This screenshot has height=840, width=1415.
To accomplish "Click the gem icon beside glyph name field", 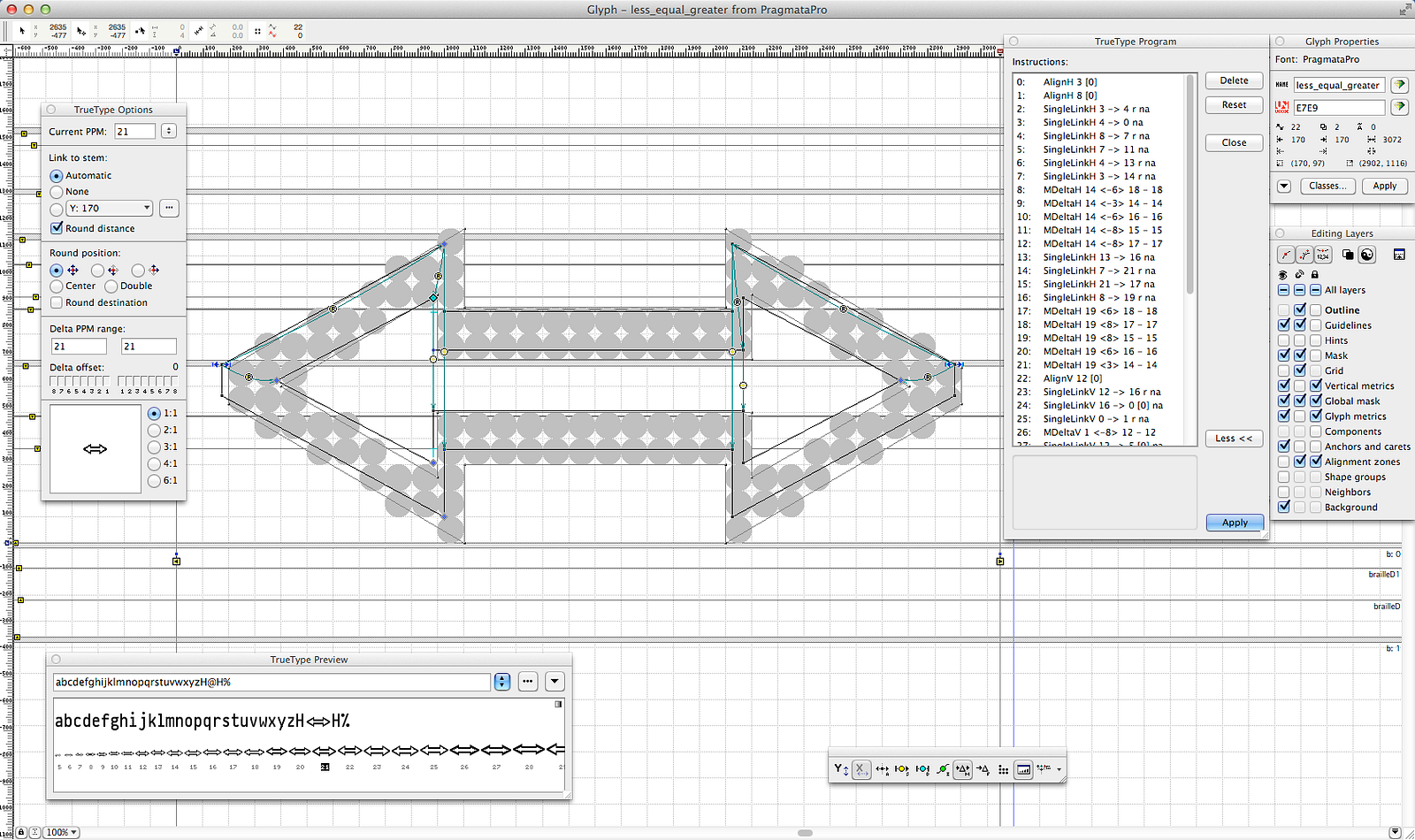I will (x=1399, y=85).
